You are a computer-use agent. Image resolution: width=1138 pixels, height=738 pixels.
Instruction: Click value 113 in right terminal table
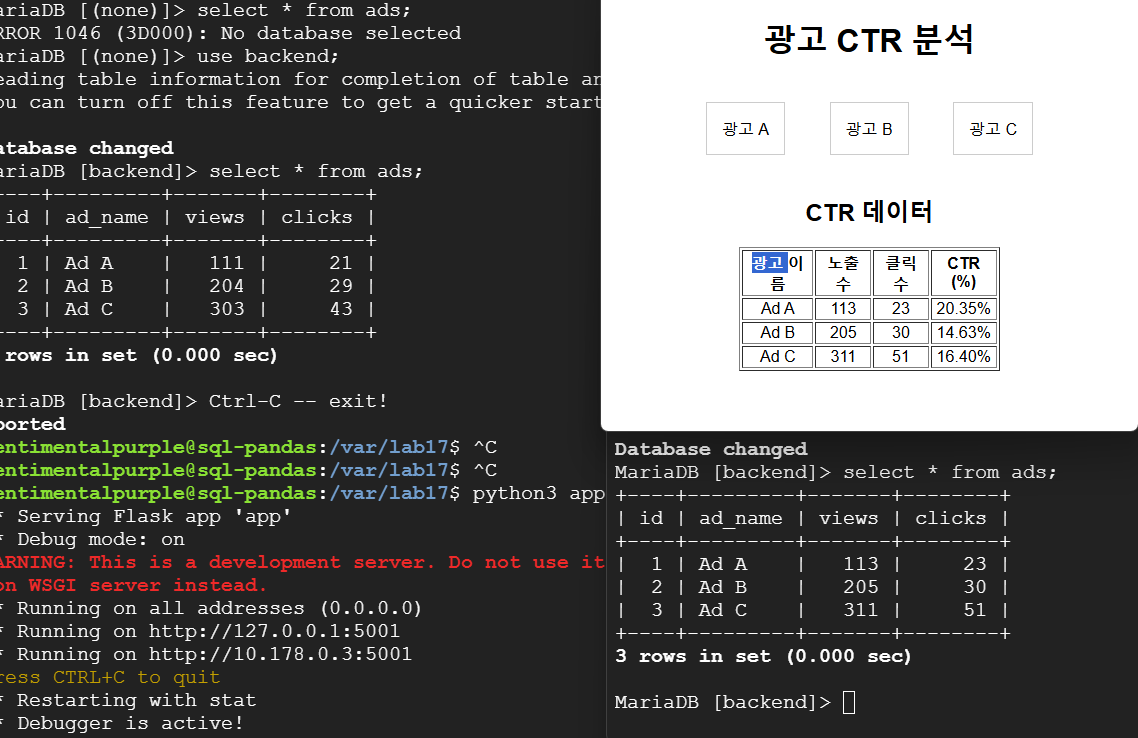coord(861,564)
